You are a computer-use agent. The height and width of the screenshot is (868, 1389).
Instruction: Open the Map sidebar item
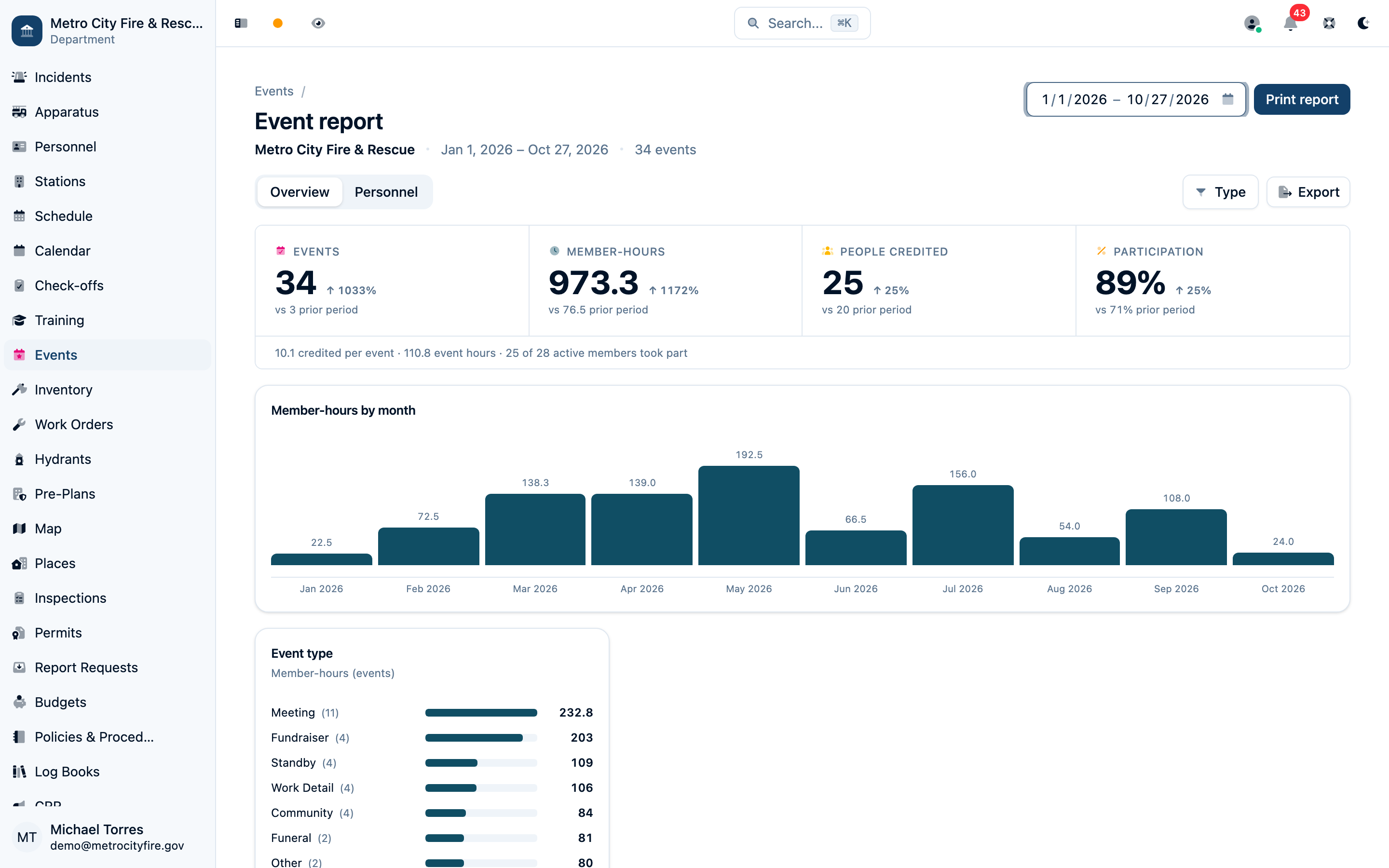tap(108, 529)
